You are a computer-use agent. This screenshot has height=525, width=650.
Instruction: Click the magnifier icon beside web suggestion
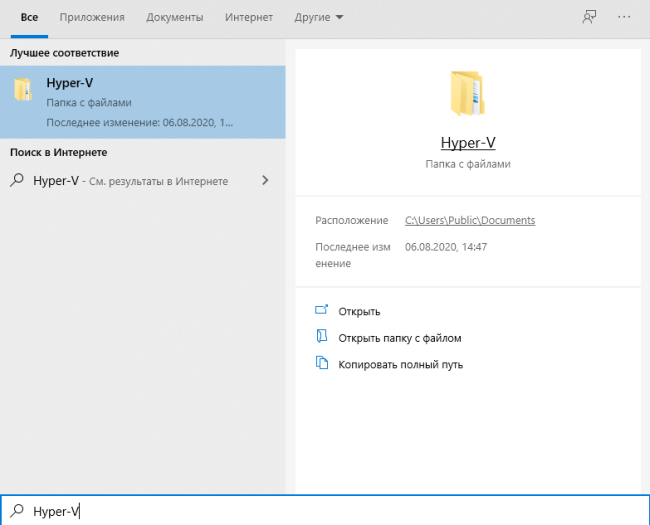point(17,180)
